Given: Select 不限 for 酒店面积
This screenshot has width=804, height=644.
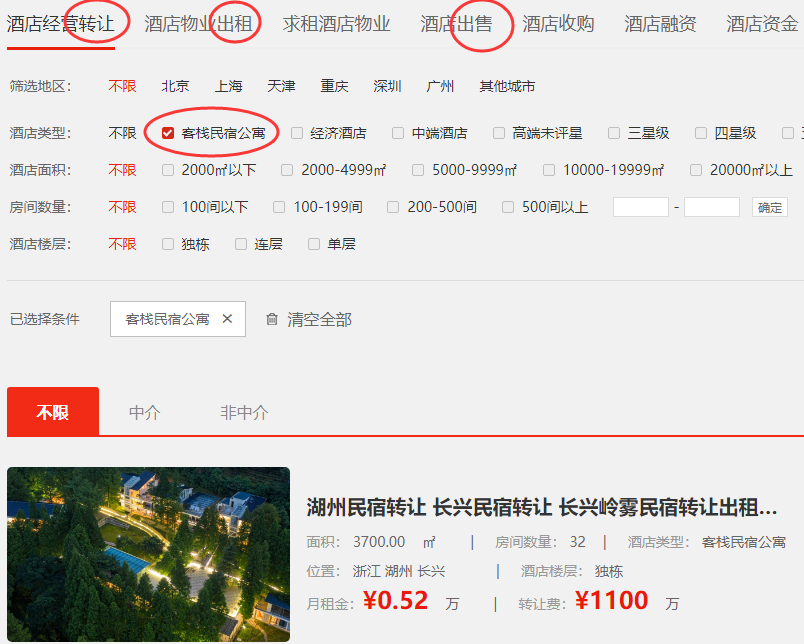Looking at the screenshot, I should [x=123, y=170].
